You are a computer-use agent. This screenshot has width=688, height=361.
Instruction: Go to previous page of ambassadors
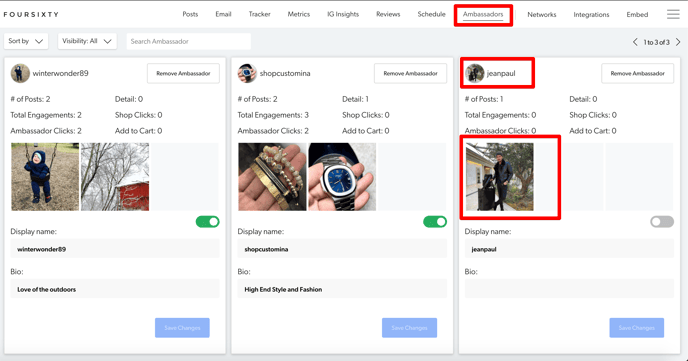(x=635, y=42)
